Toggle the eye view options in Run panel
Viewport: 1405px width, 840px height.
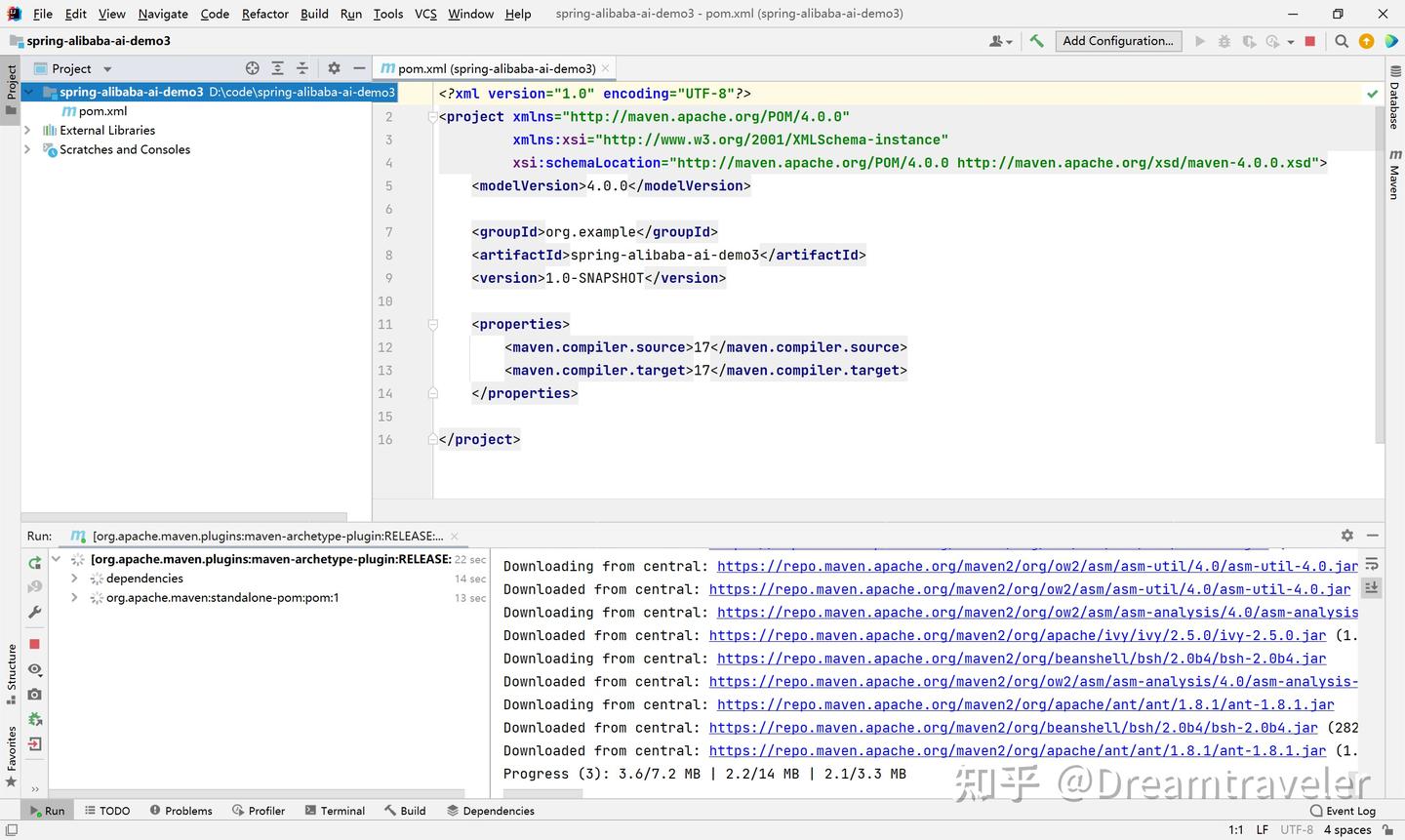(35, 669)
